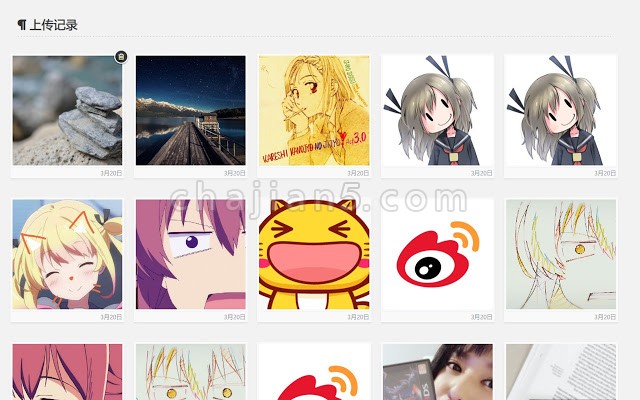Screen dimensions: 640x400
Task: Open the stacked stones photo thumbnail
Action: [67, 111]
